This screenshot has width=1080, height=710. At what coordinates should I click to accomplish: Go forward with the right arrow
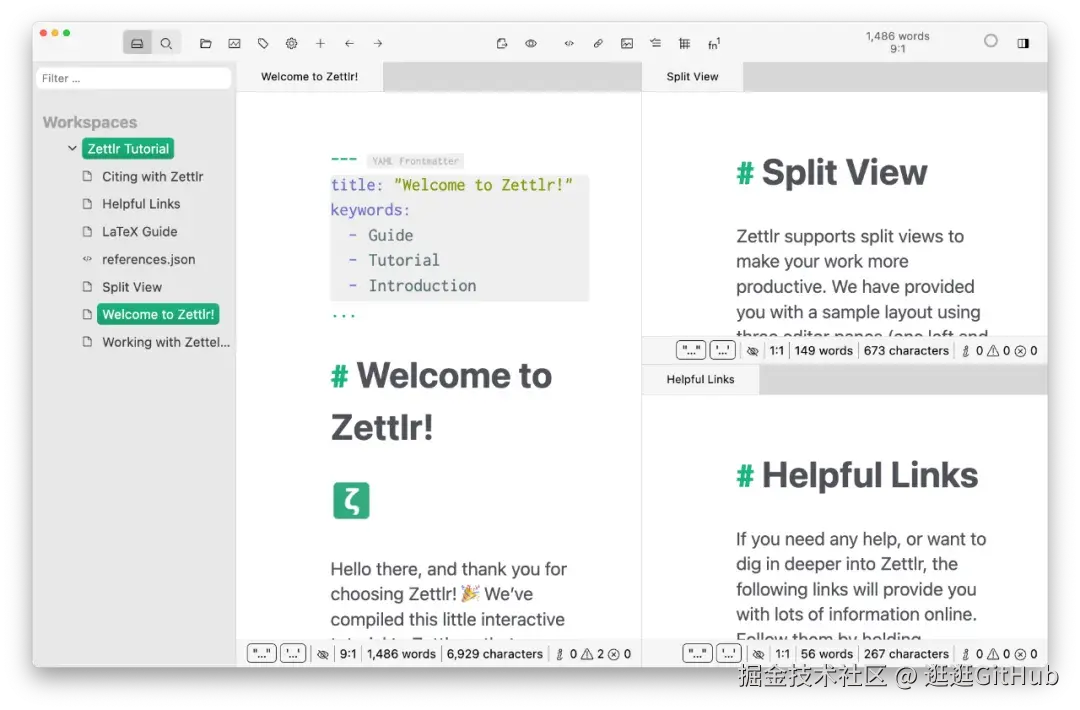pyautogui.click(x=378, y=43)
